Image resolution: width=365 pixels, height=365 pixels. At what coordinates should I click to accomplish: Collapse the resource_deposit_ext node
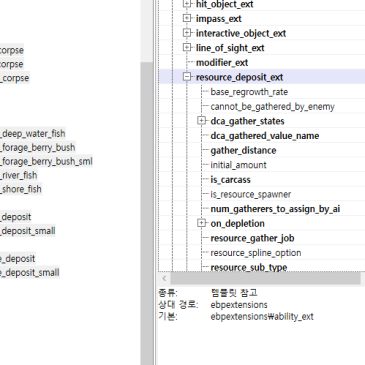click(x=187, y=77)
